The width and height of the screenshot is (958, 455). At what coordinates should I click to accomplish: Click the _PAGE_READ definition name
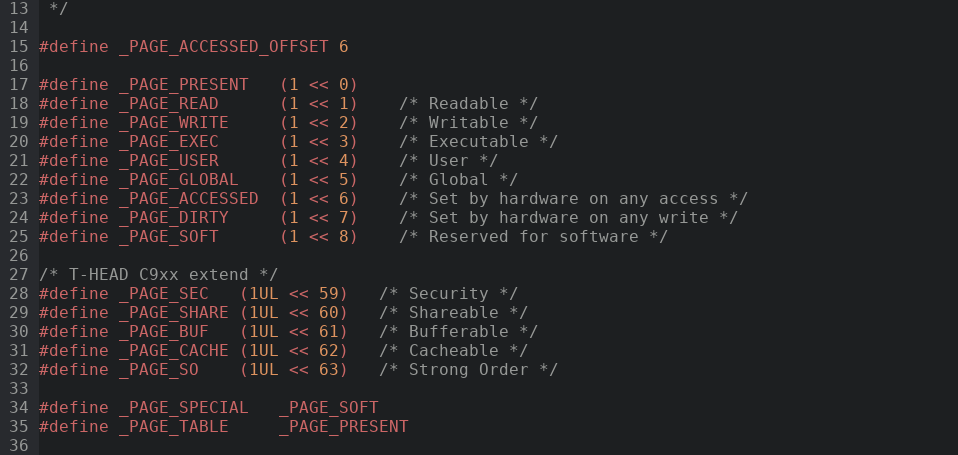(168, 103)
